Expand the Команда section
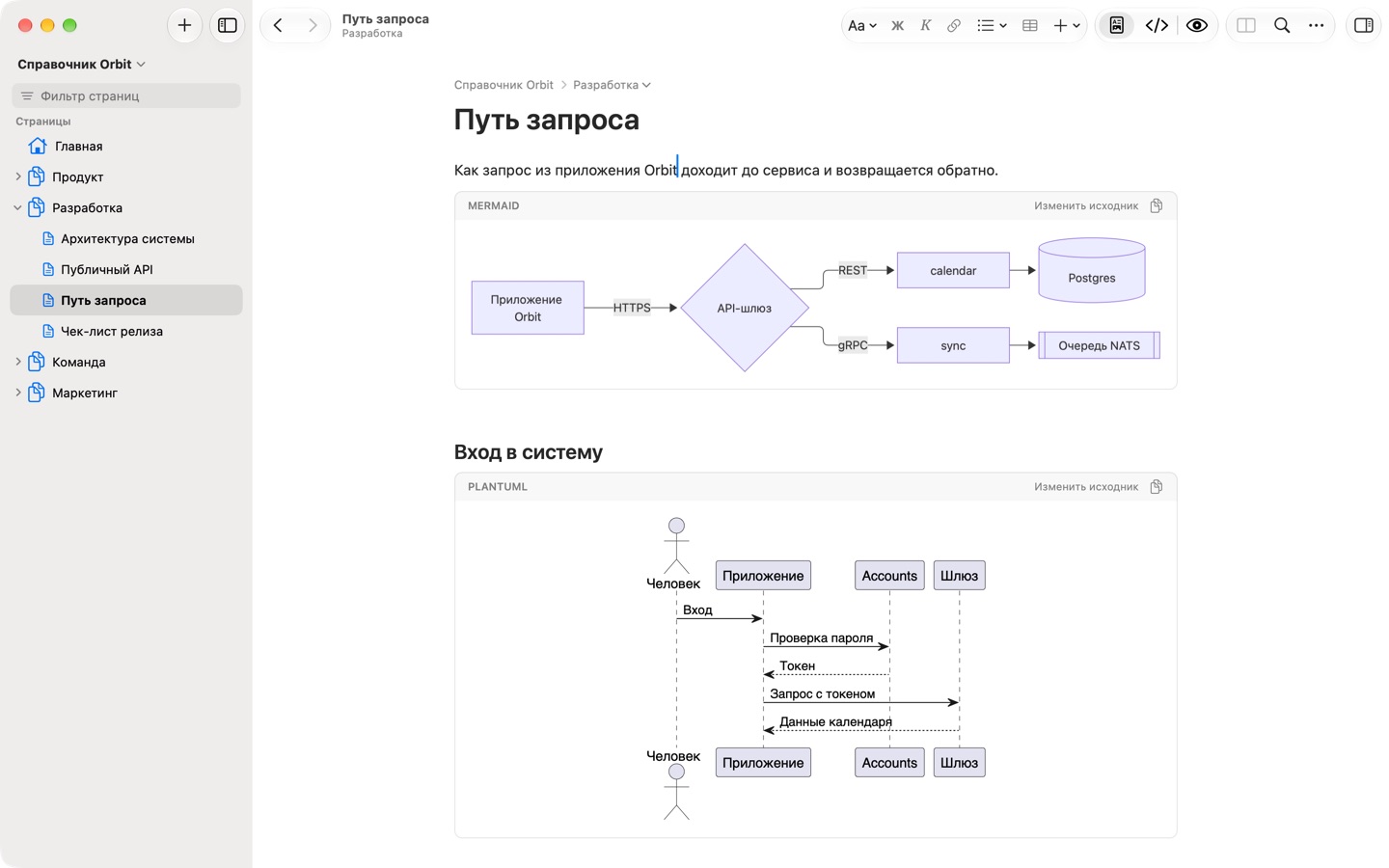 [x=18, y=363]
